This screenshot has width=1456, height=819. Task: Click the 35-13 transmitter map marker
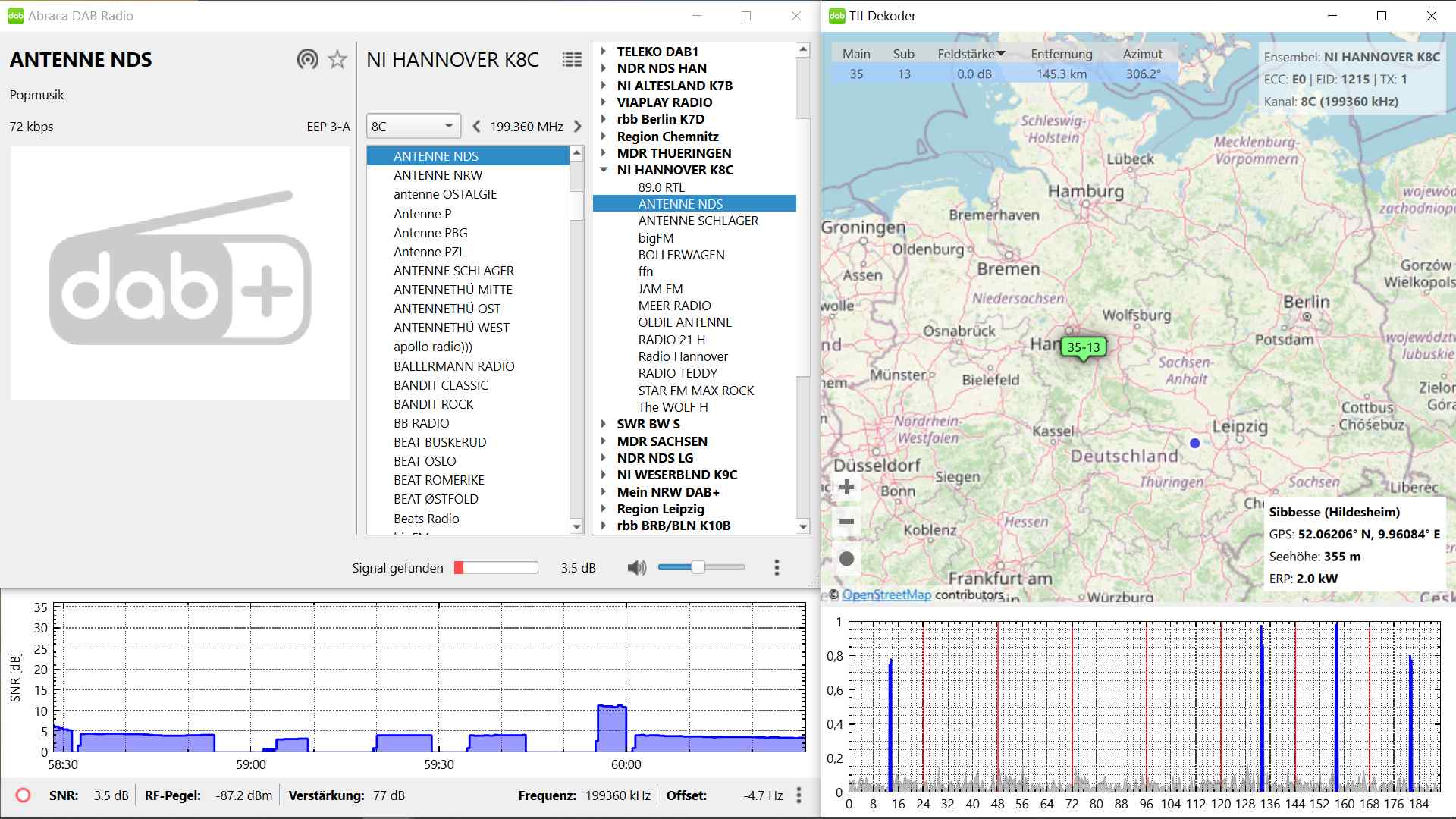[1083, 348]
